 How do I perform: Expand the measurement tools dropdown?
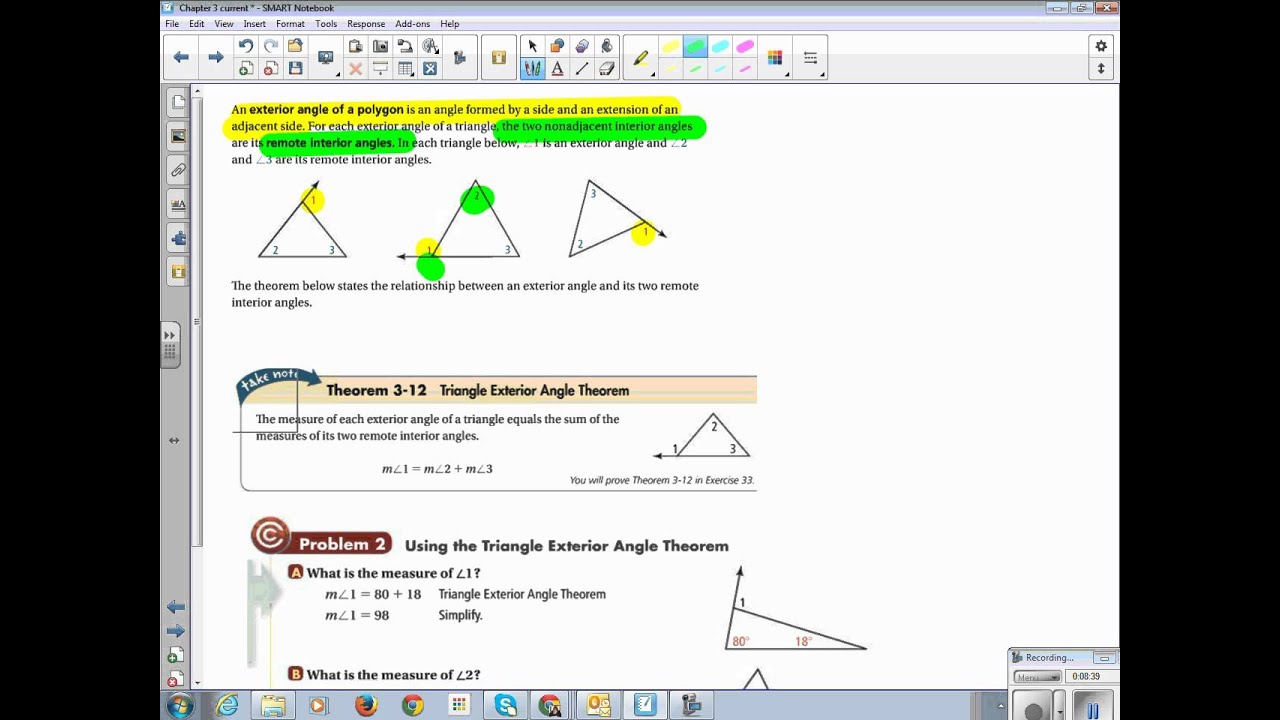tap(430, 46)
